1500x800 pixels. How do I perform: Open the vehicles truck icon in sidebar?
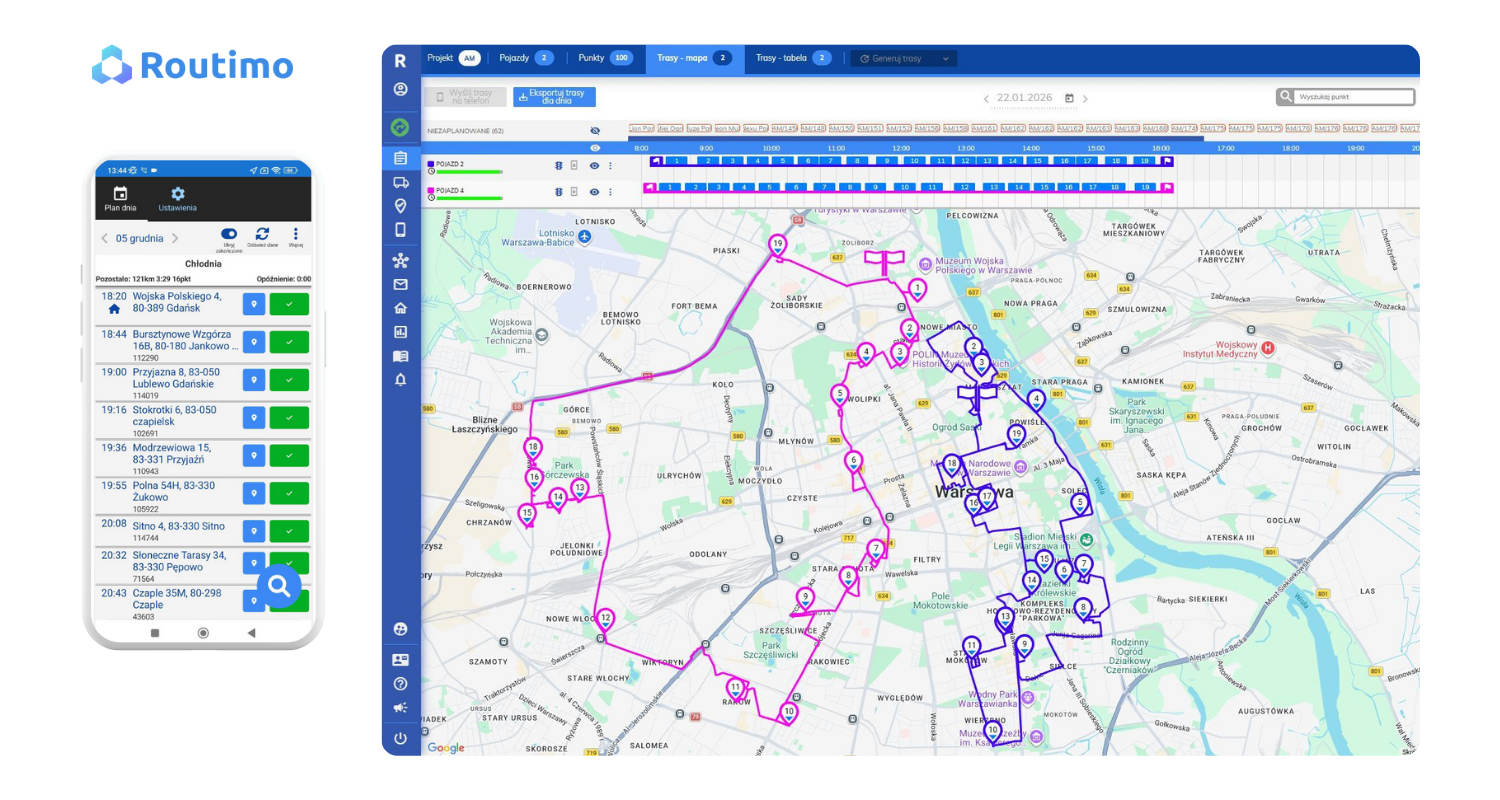[401, 182]
